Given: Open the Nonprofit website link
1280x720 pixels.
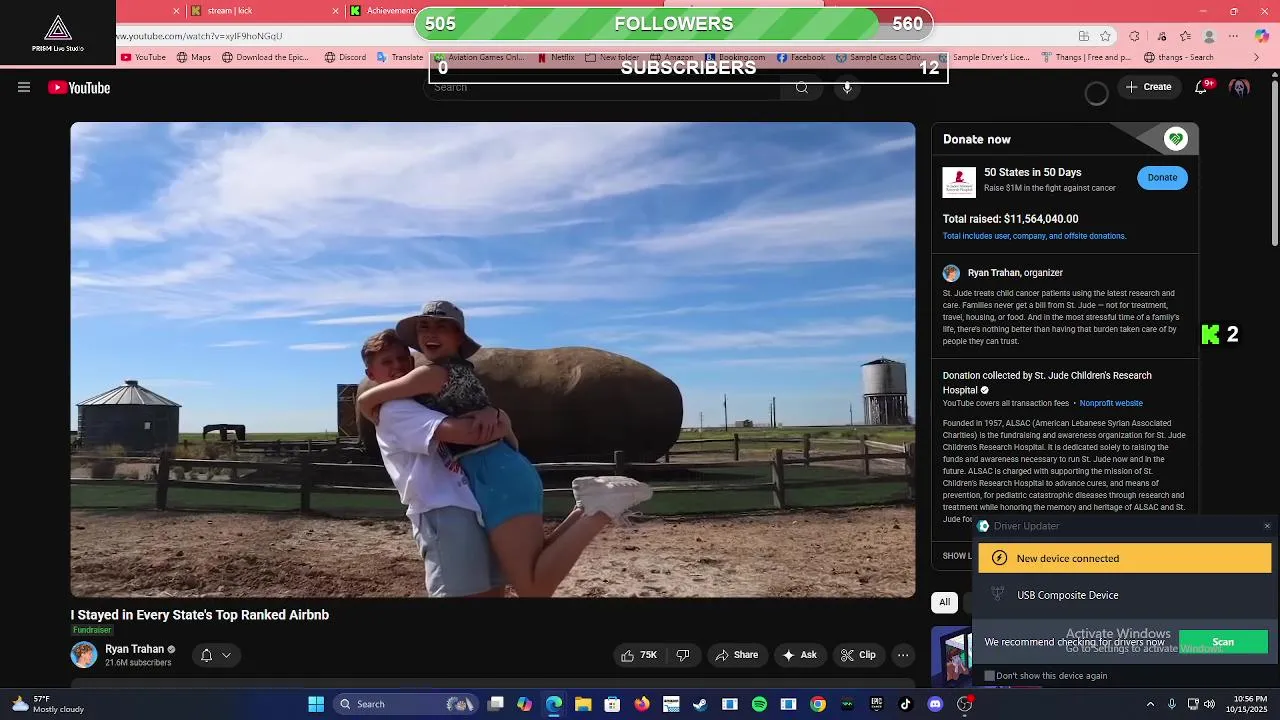Looking at the screenshot, I should point(1111,403).
